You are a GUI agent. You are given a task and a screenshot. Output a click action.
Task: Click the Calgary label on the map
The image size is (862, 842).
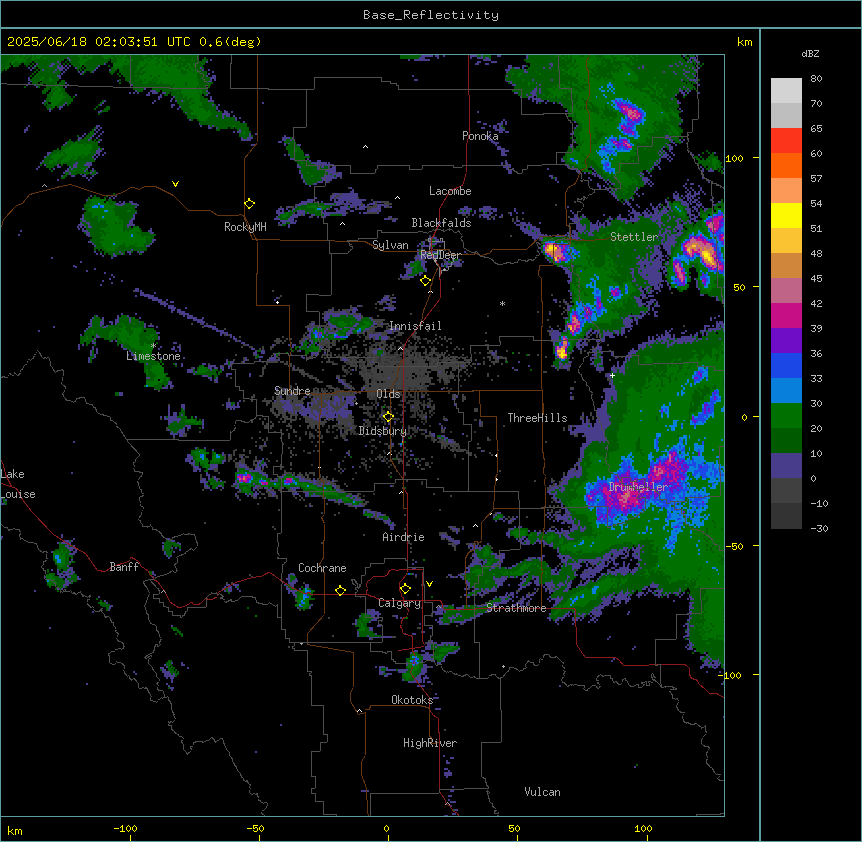(x=399, y=603)
